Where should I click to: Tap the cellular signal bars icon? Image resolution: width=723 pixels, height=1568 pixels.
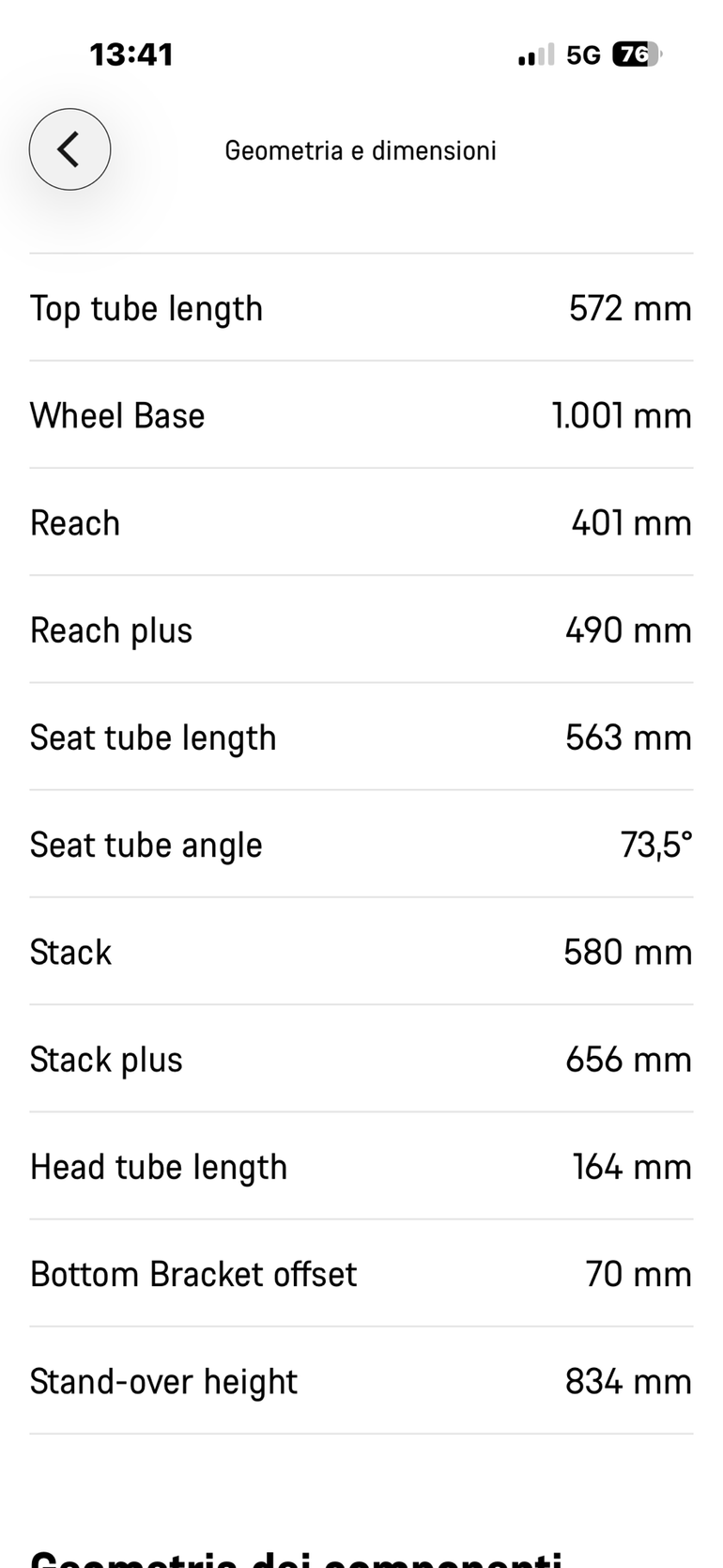536,56
